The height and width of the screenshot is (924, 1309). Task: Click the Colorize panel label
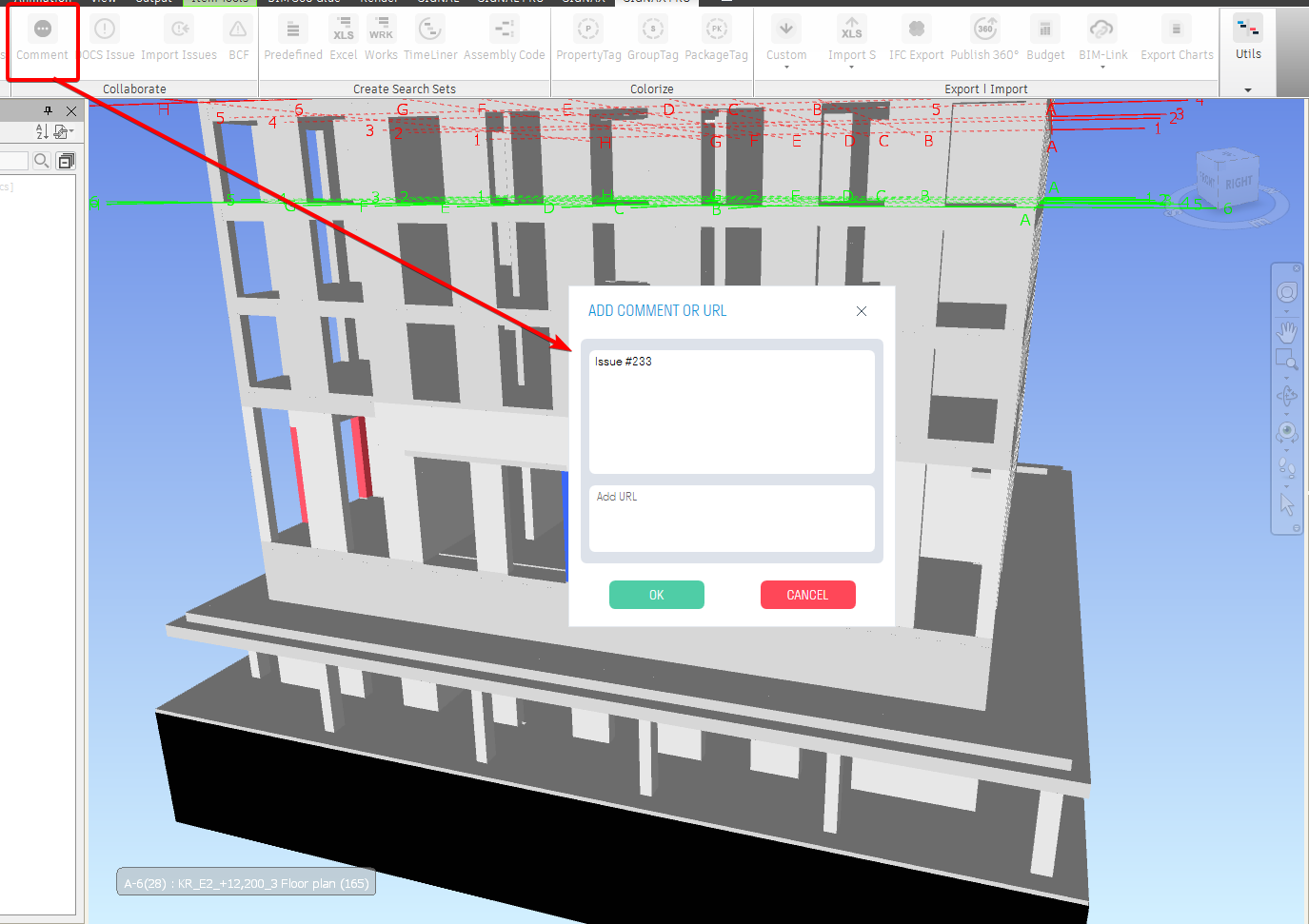pos(652,89)
